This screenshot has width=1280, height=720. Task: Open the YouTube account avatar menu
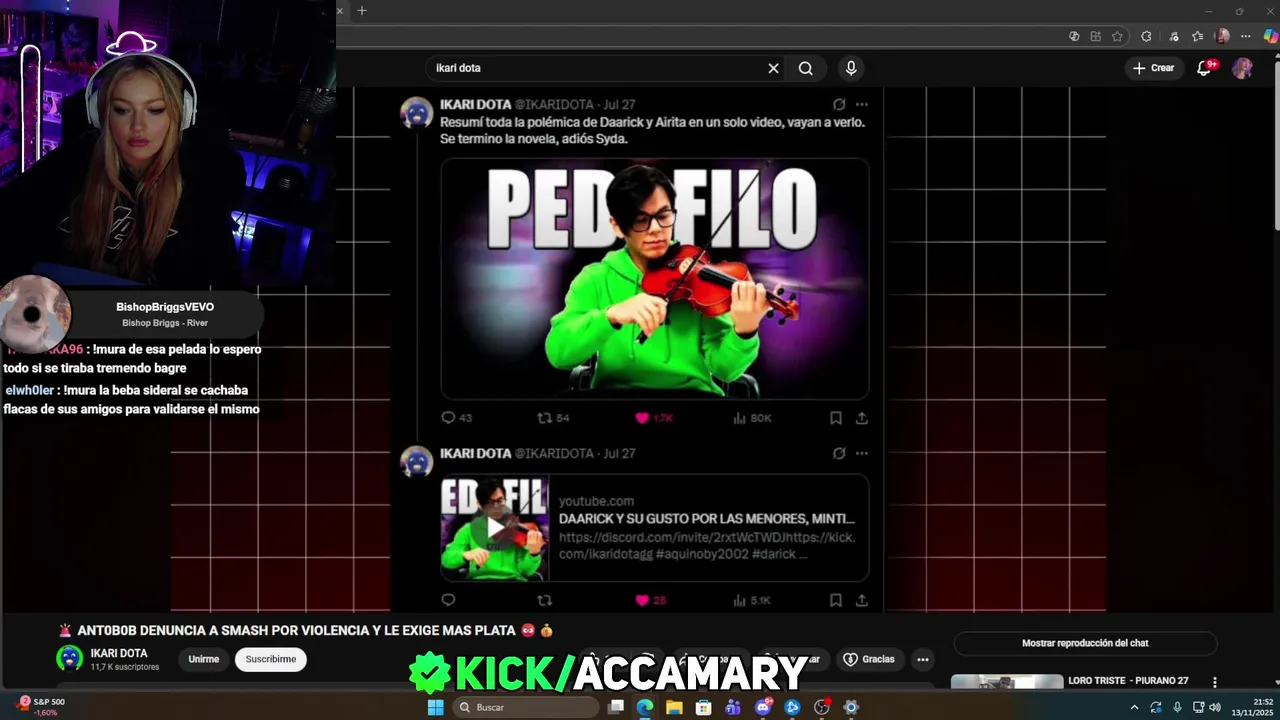tap(1242, 68)
